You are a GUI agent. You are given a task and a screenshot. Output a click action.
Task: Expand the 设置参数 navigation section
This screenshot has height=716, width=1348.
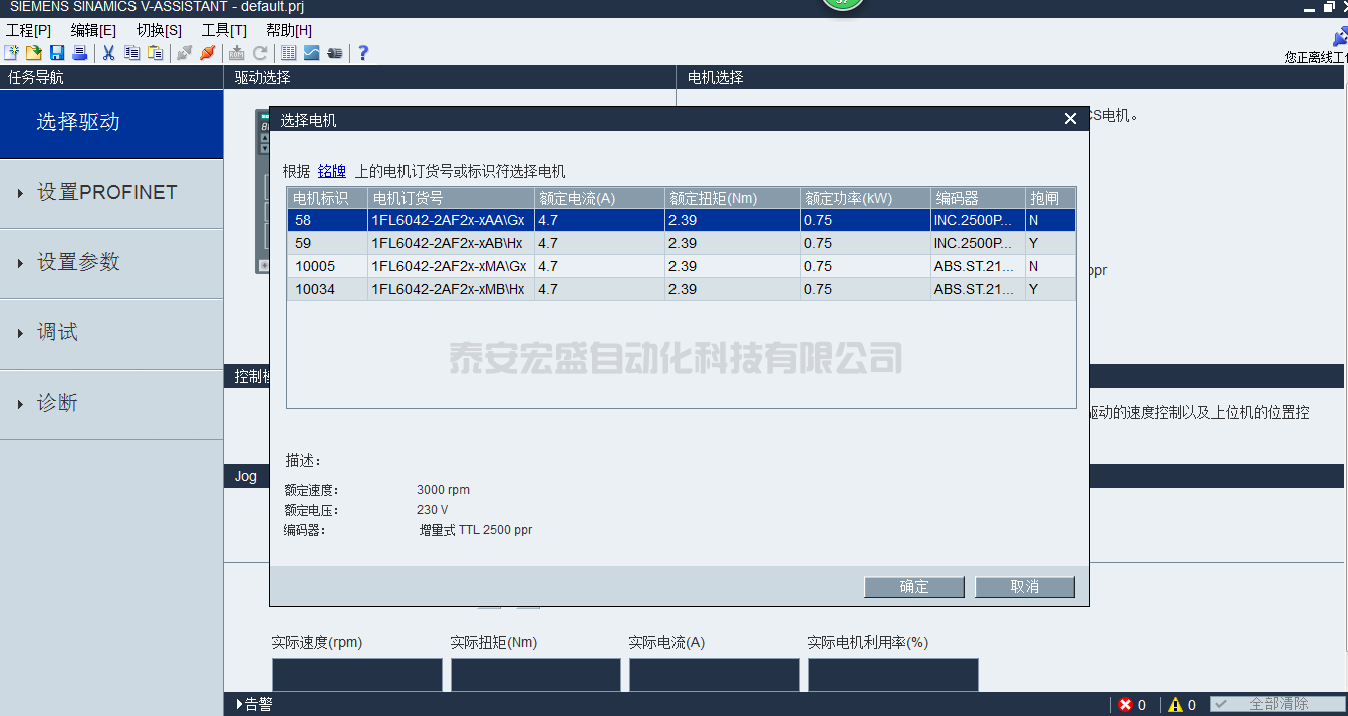coord(78,263)
